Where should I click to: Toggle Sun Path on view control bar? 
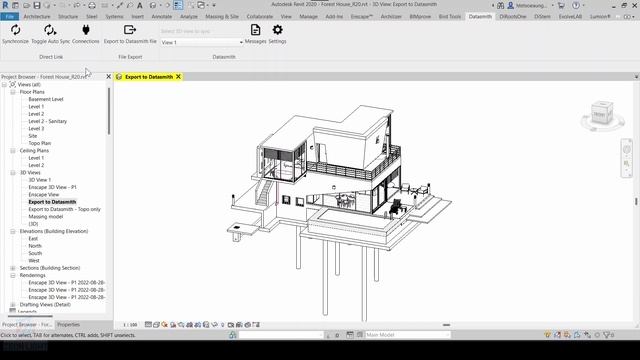pyautogui.click(x=164, y=325)
